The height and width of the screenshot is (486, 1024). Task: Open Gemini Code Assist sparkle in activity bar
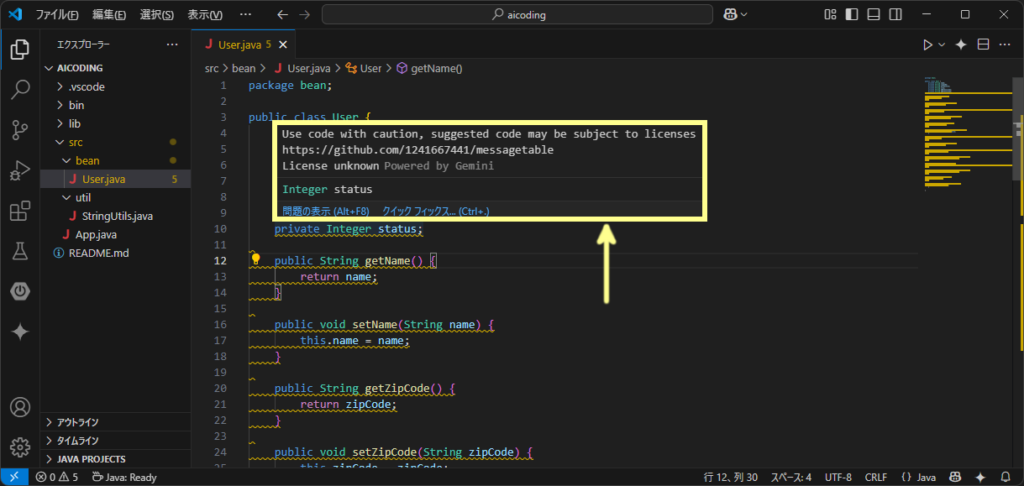coord(20,332)
